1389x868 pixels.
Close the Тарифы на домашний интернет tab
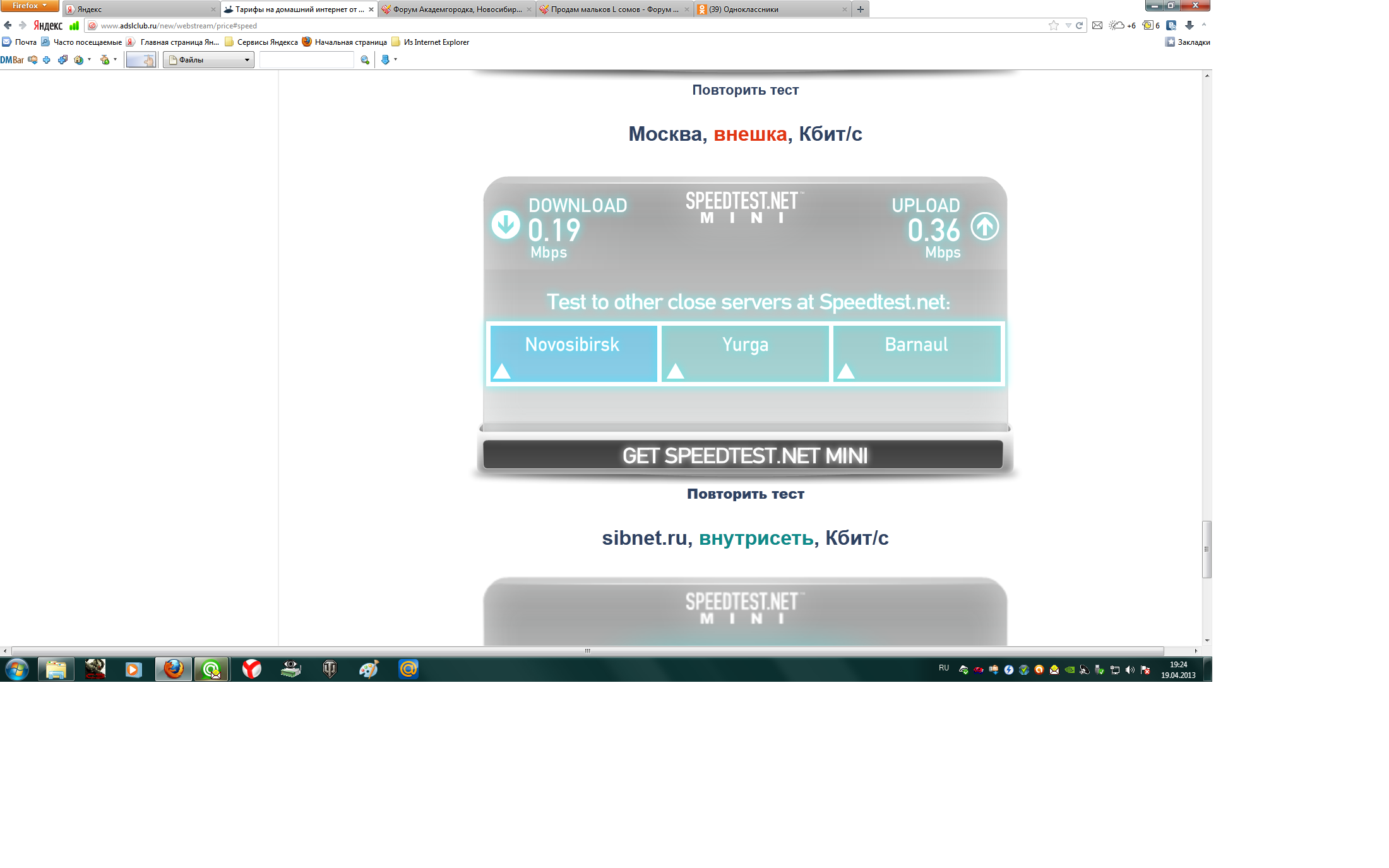tap(371, 9)
